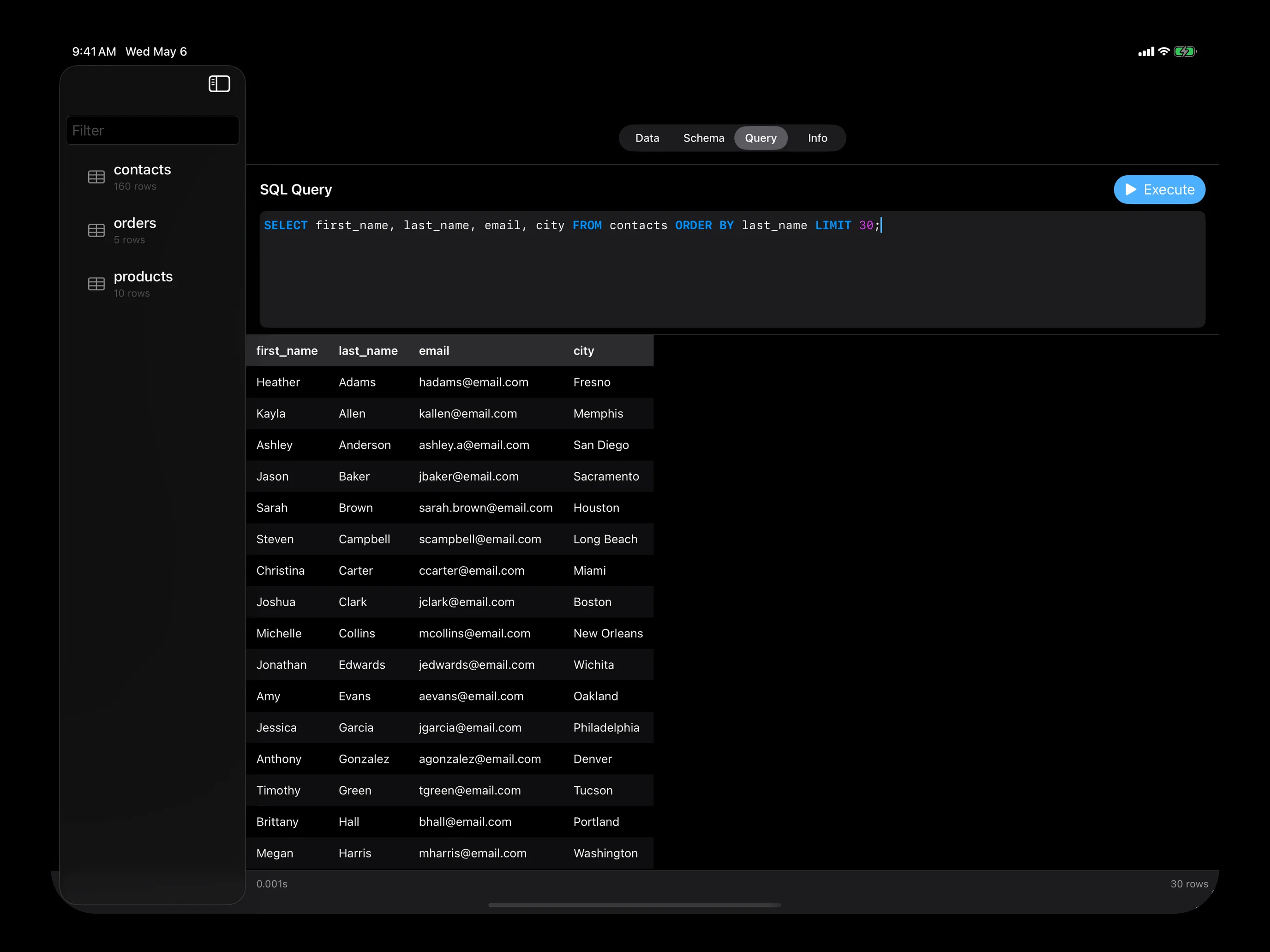Screen dimensions: 1270x952
Task: Switch to the Schema tab
Action: [x=703, y=138]
